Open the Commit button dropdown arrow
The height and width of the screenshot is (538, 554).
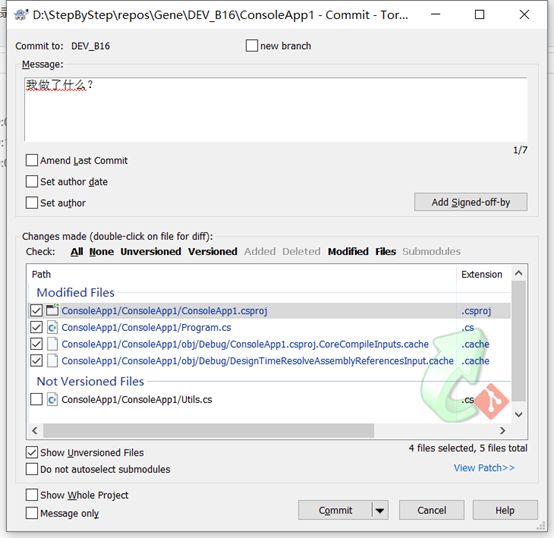point(380,510)
